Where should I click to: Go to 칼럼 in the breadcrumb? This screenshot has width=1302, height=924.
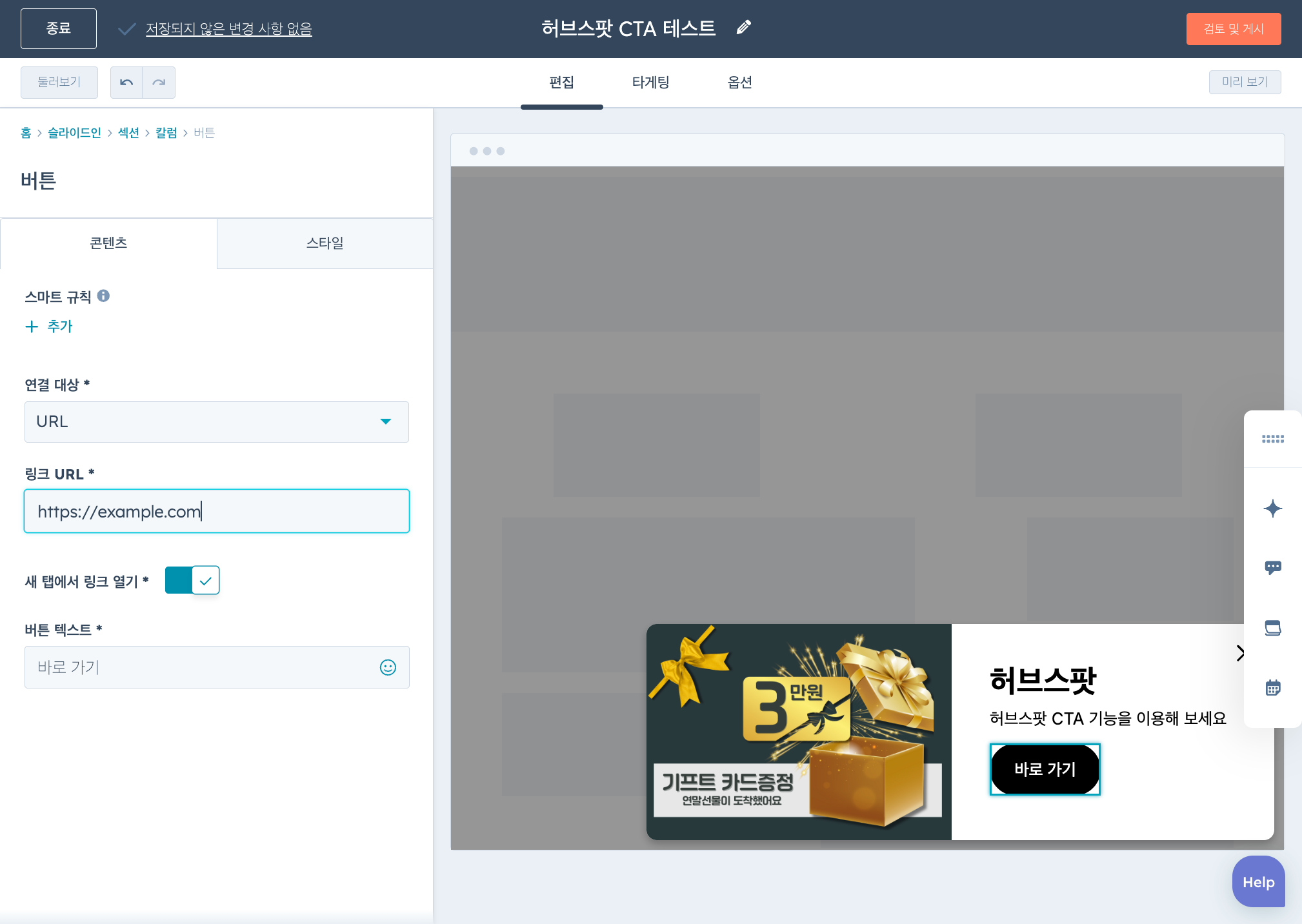(x=166, y=133)
